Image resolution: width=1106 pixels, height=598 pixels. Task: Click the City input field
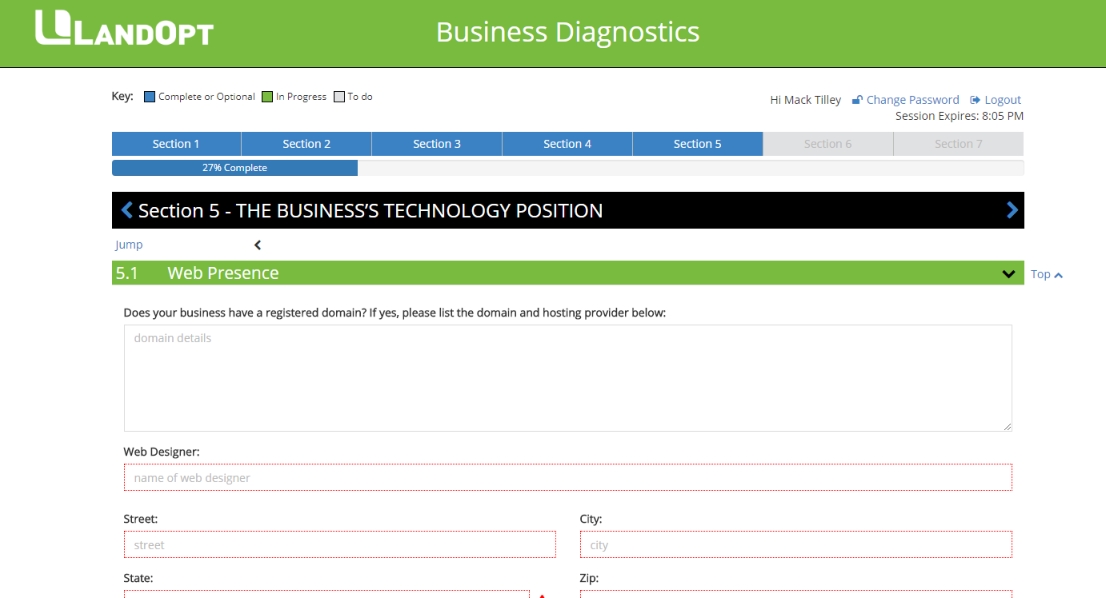795,545
